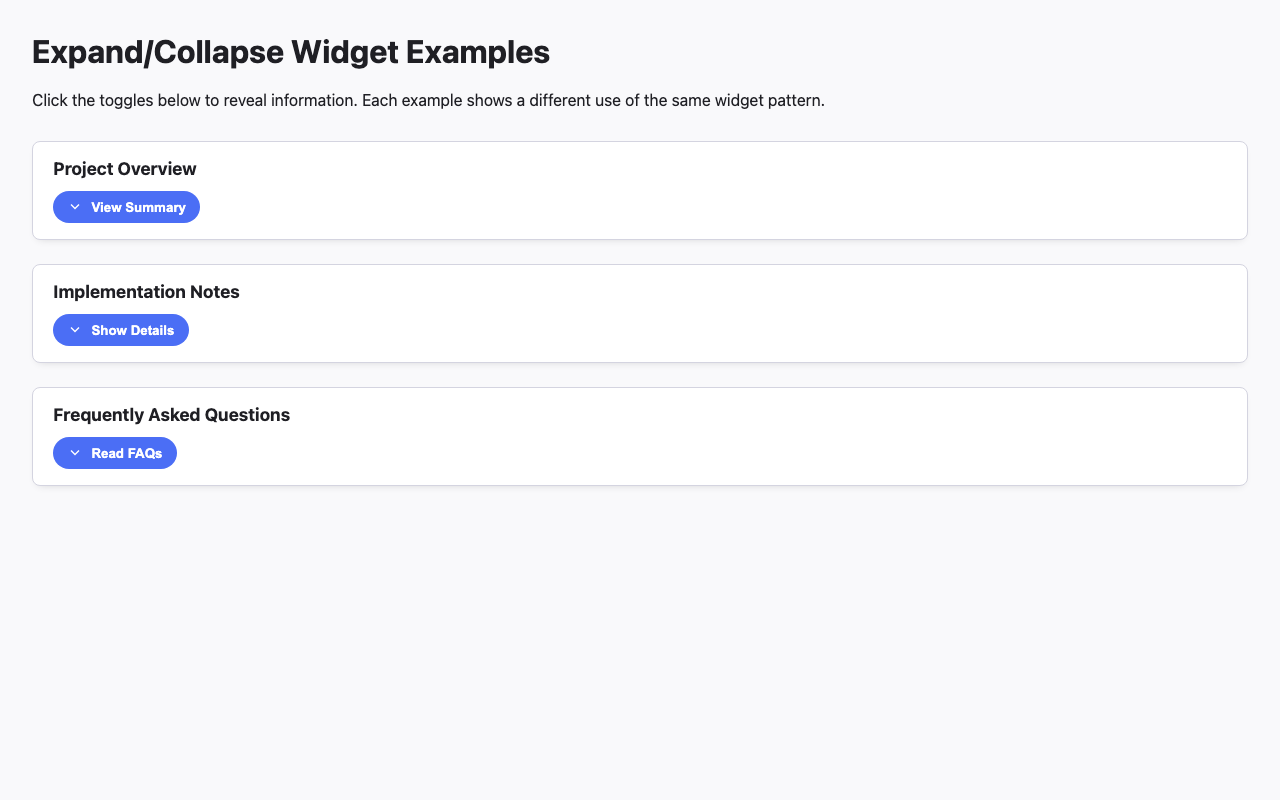Image resolution: width=1280 pixels, height=800 pixels.
Task: Select the downward arrow inside the first blue pill
Action: 74,207
